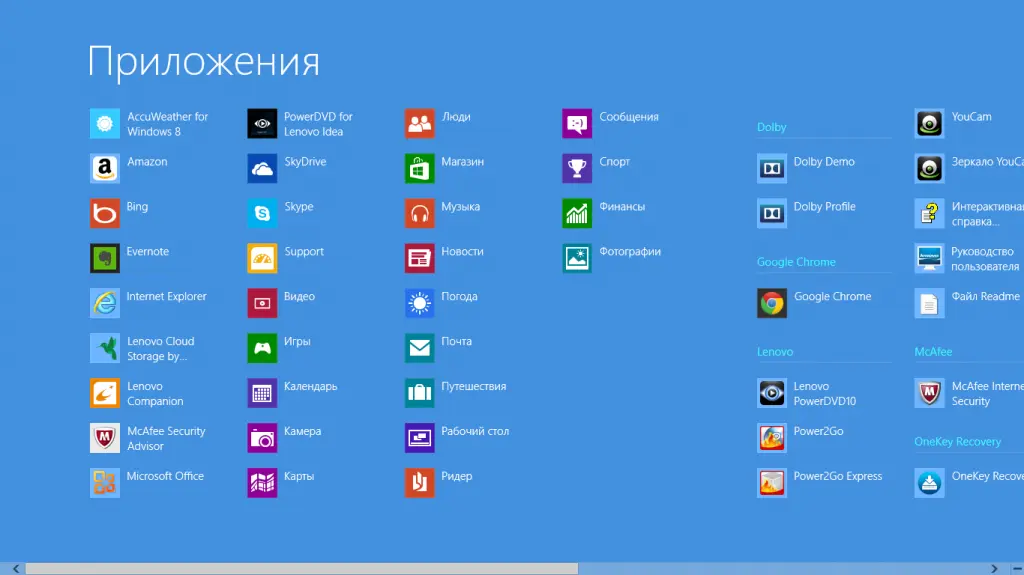Open Зеркало YouCam icon

pyautogui.click(x=929, y=169)
